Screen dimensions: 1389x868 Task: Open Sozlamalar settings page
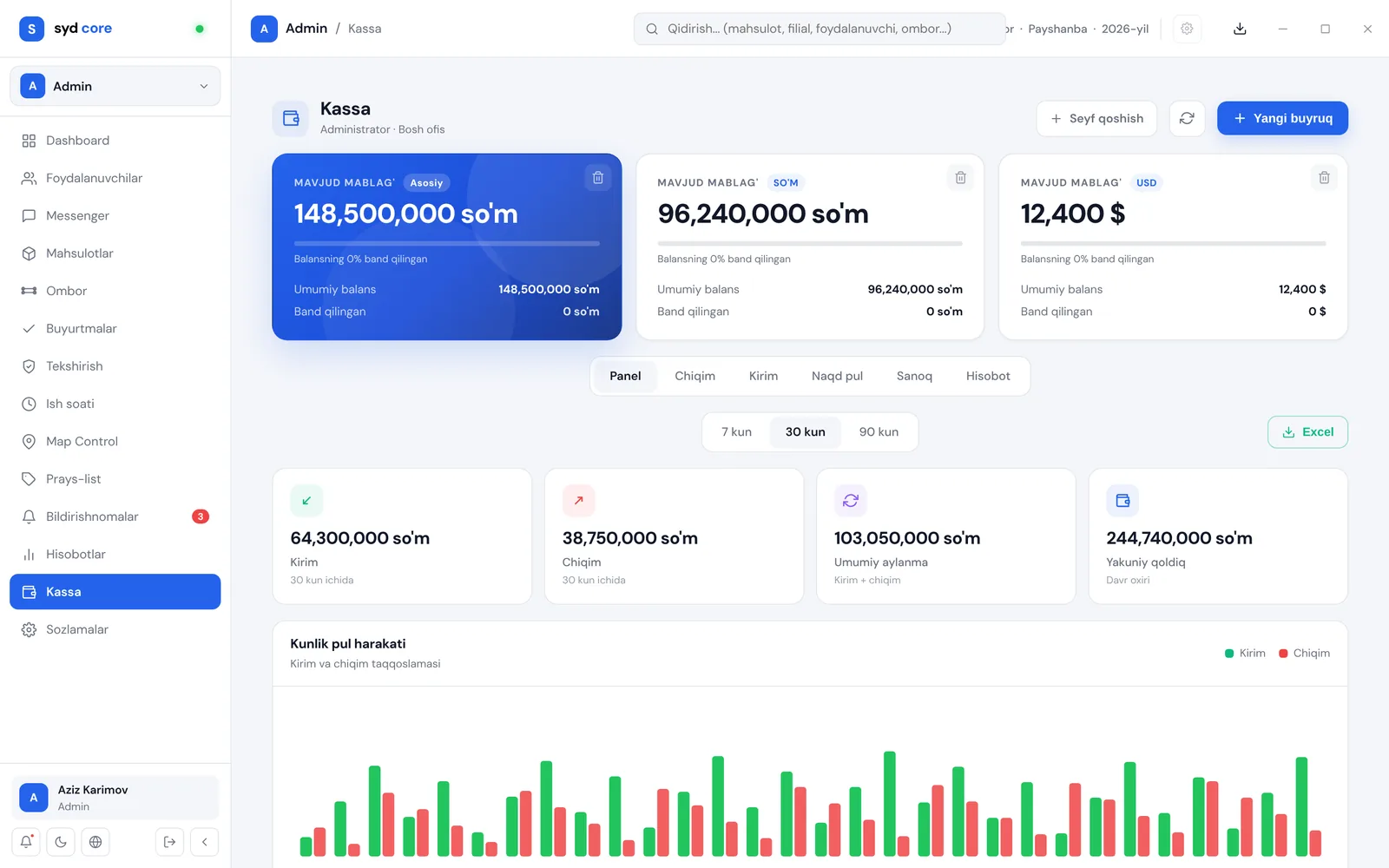coord(115,629)
